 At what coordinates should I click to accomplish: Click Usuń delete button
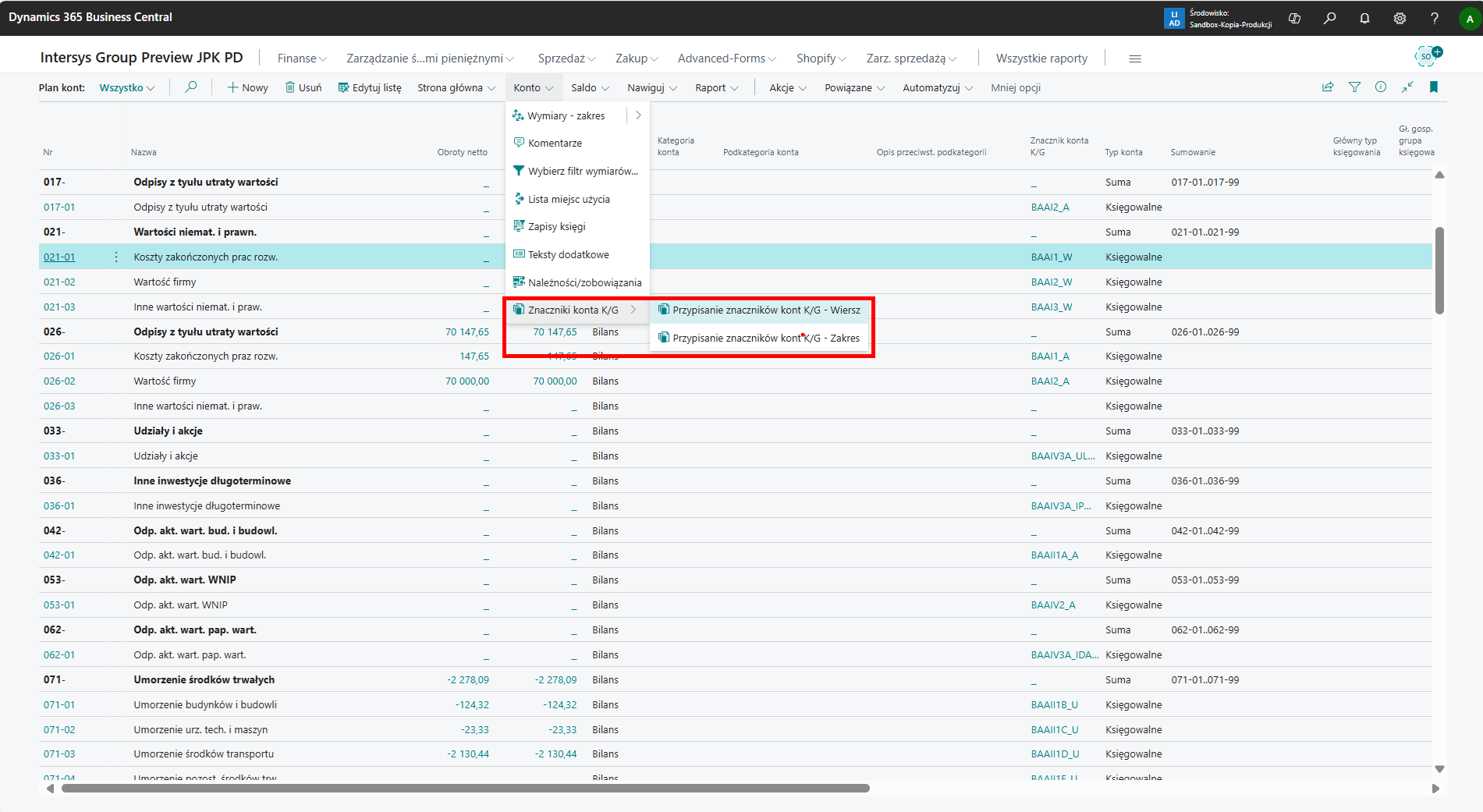303,88
